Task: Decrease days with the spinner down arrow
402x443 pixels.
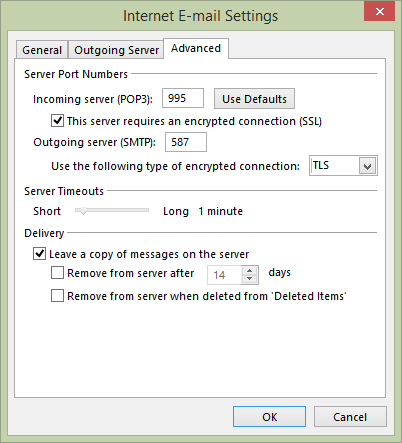Action: click(x=249, y=279)
